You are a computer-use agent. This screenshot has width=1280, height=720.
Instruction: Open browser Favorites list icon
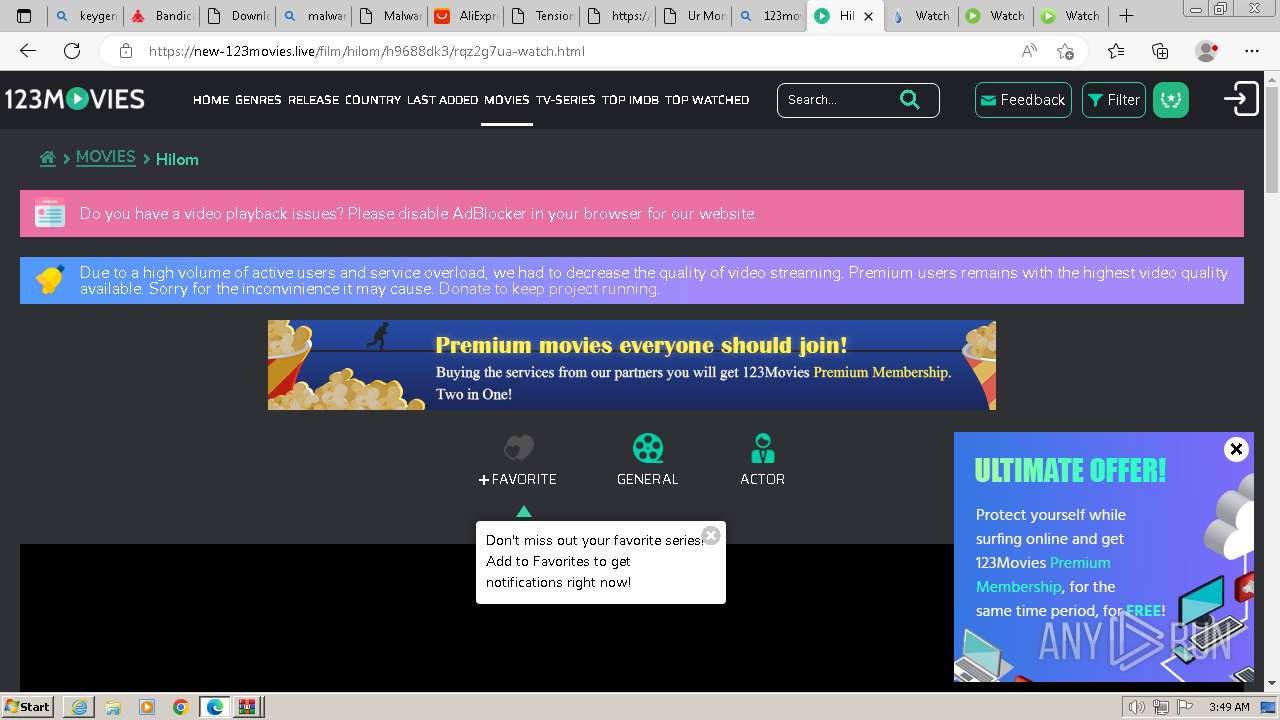(1116, 51)
